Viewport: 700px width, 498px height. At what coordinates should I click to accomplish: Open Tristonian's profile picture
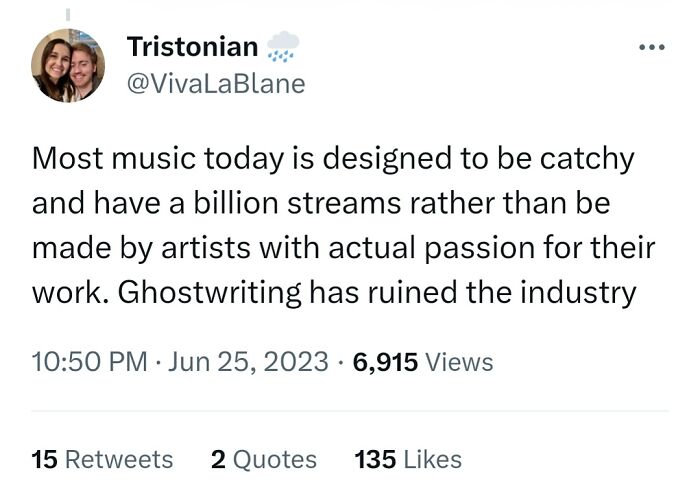(x=68, y=66)
